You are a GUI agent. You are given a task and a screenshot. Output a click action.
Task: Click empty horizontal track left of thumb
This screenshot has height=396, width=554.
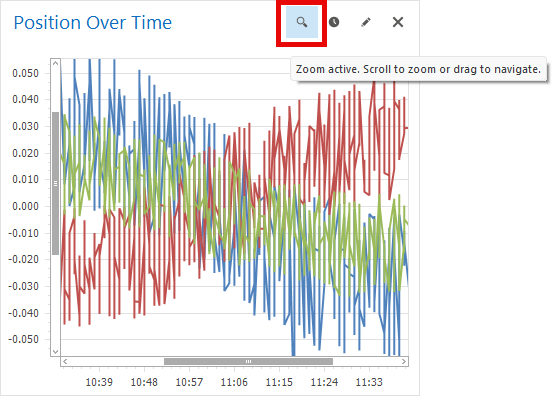(x=117, y=361)
